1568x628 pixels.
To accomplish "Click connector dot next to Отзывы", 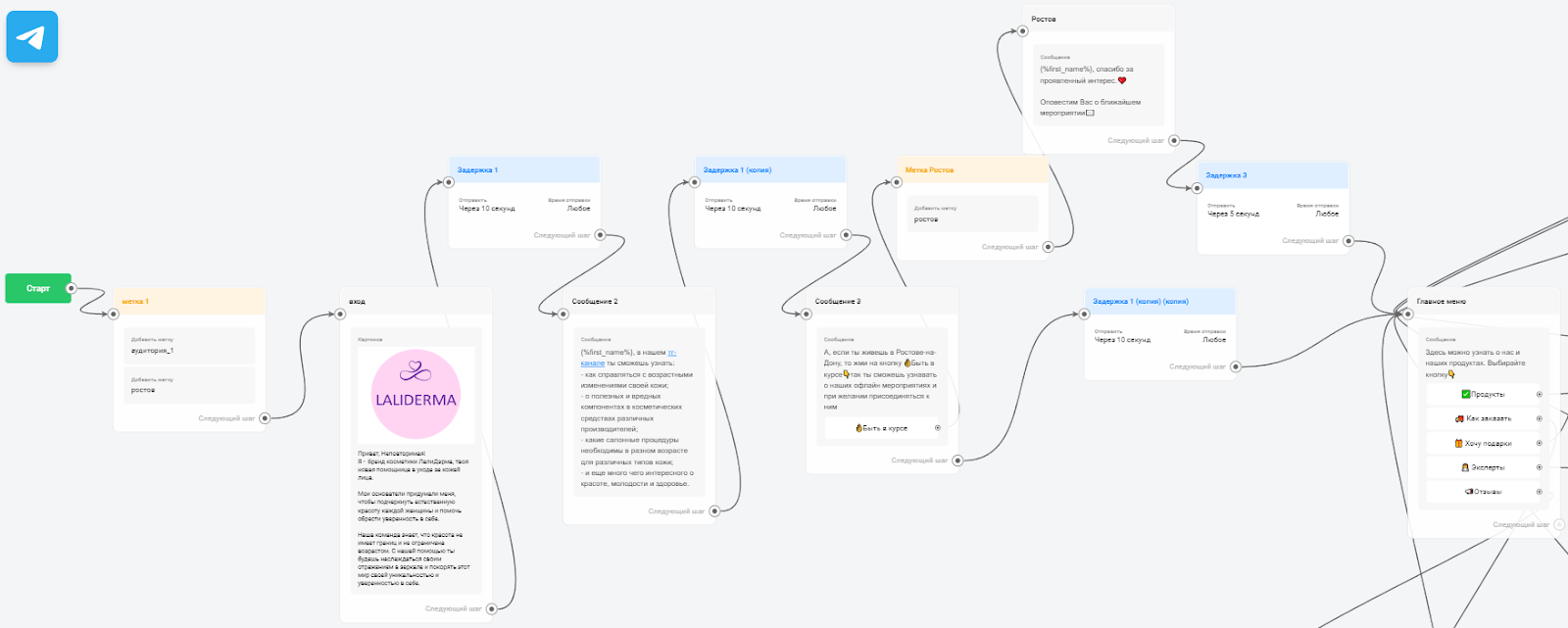I will point(1539,492).
